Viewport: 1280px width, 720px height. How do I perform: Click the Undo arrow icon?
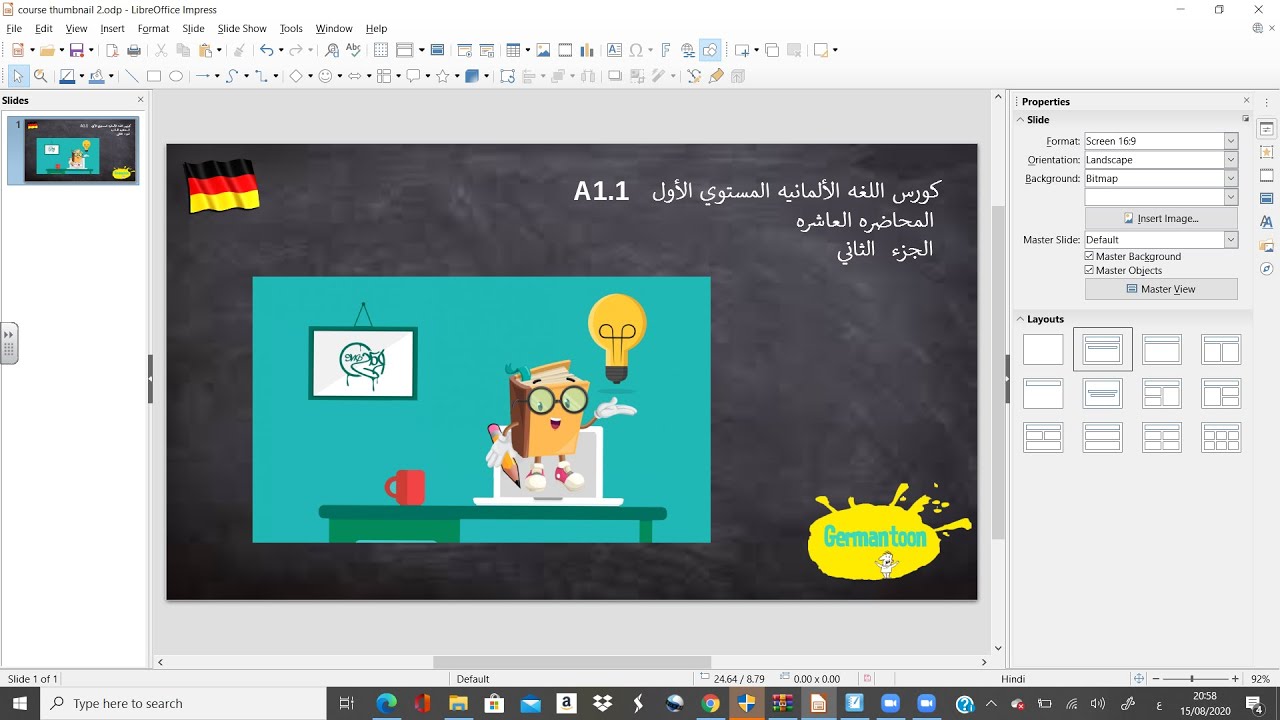point(266,50)
